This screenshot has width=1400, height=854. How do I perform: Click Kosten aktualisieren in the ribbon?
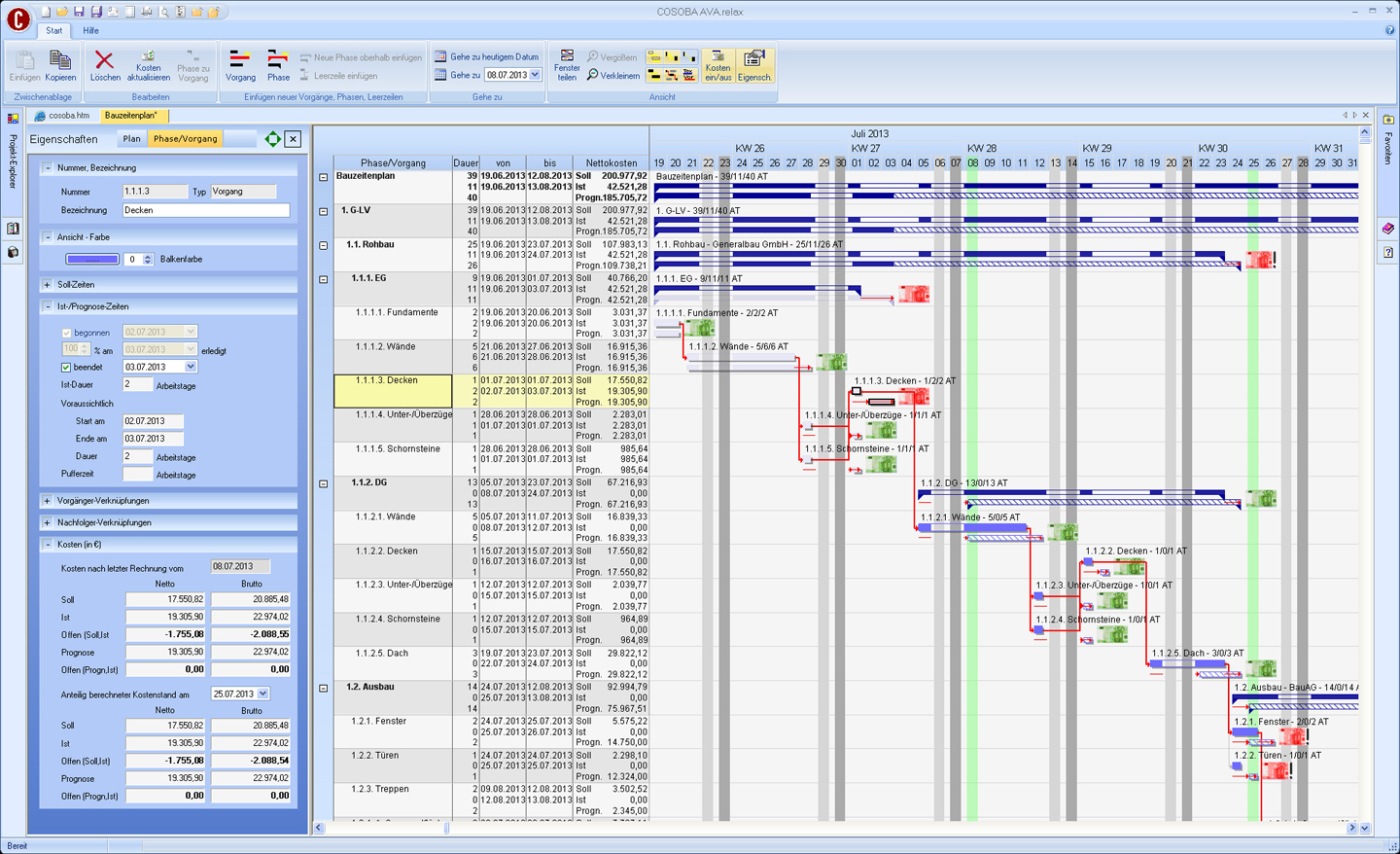[x=149, y=66]
